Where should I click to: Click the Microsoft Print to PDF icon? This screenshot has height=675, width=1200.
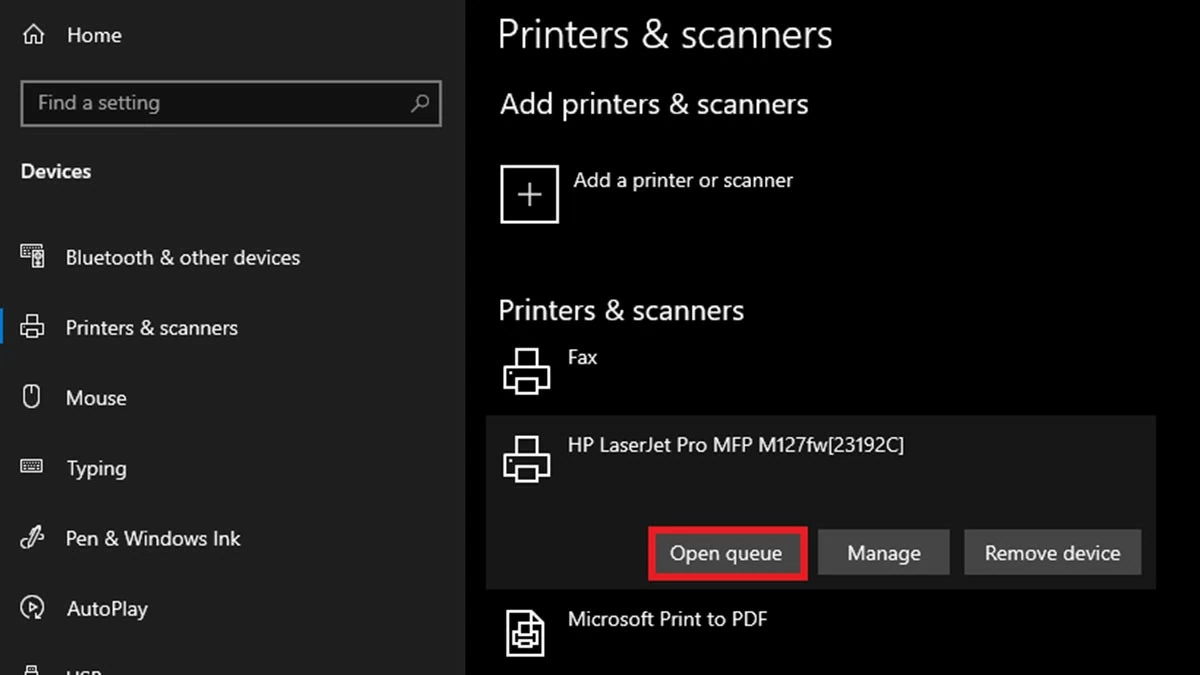click(x=527, y=632)
